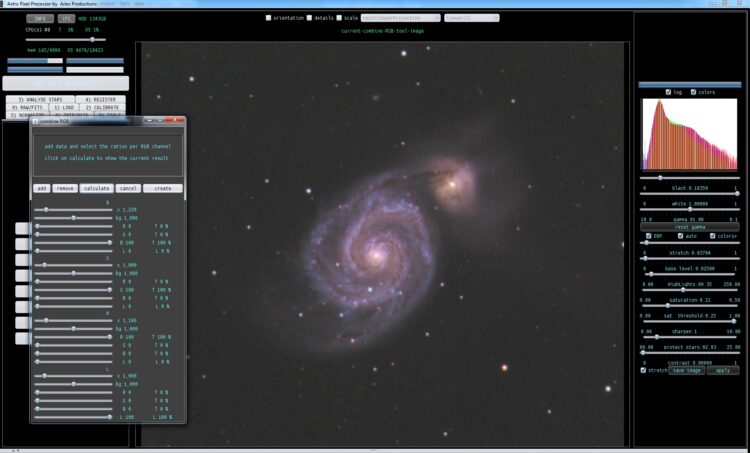This screenshot has height=453, width=750.
Task: Click the current-combine-RGB-tool-image label
Action: [x=382, y=31]
